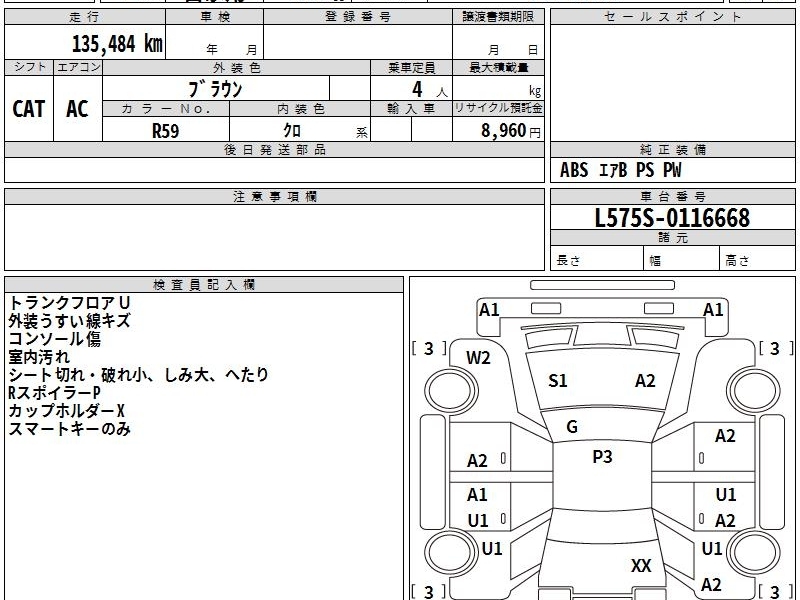Image resolution: width=800 pixels, height=600 pixels.
Task: Click the カラーNo. header
Action: 166,109
